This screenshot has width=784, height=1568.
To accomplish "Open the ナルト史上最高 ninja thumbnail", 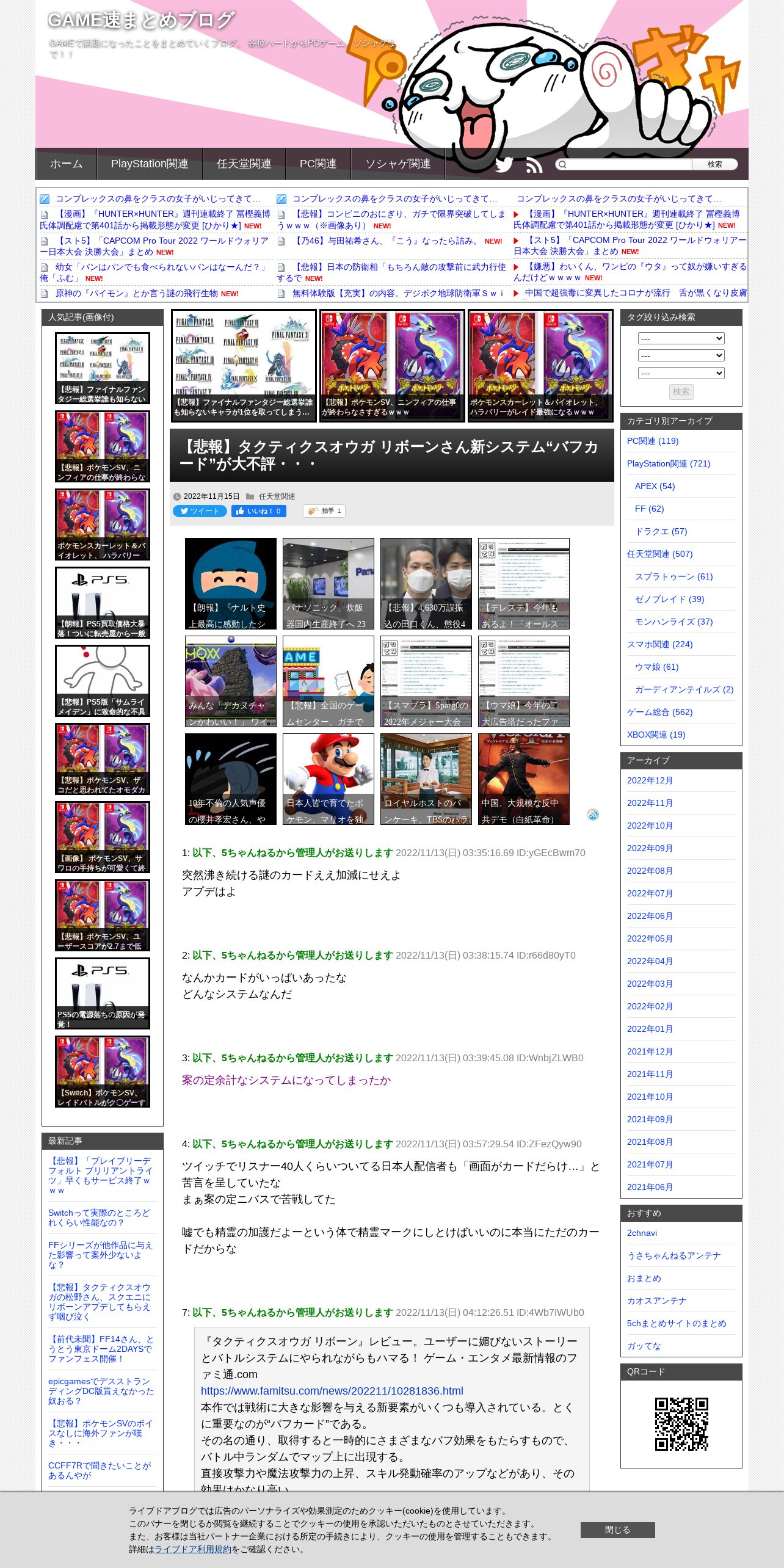I will click(x=230, y=584).
